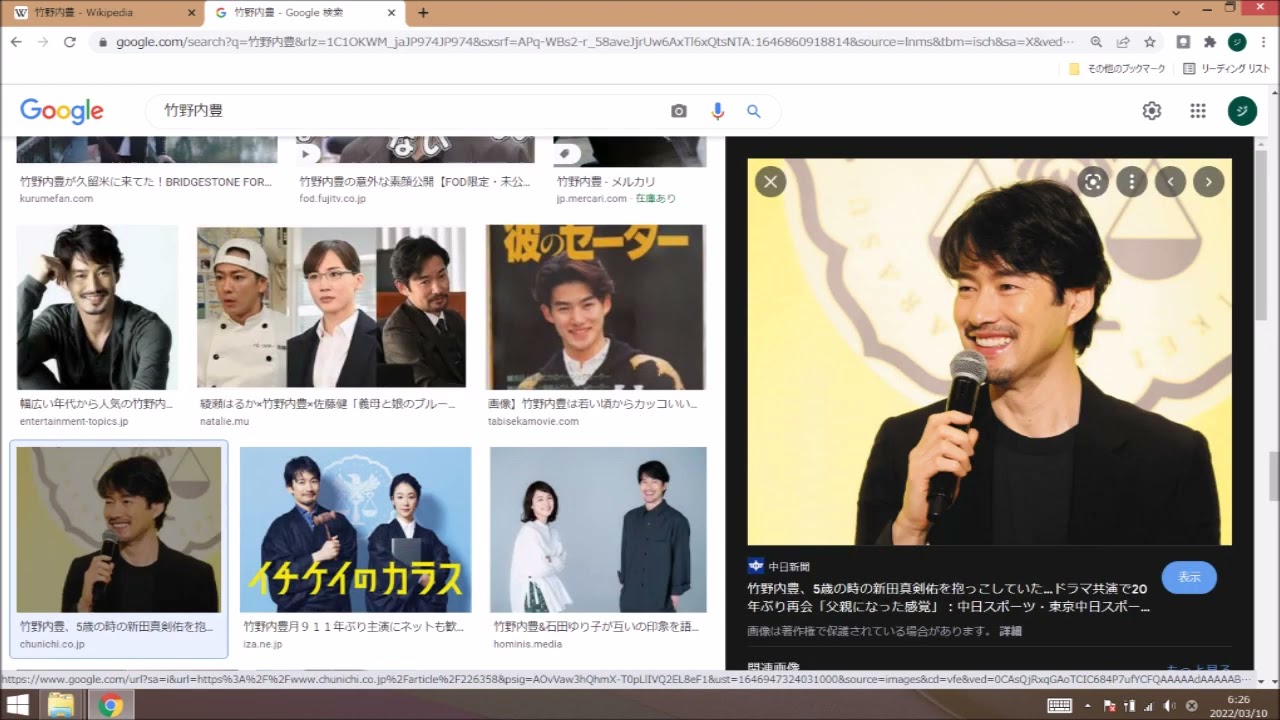Open Google quick settings gear
The height and width of the screenshot is (720, 1280).
[x=1152, y=111]
